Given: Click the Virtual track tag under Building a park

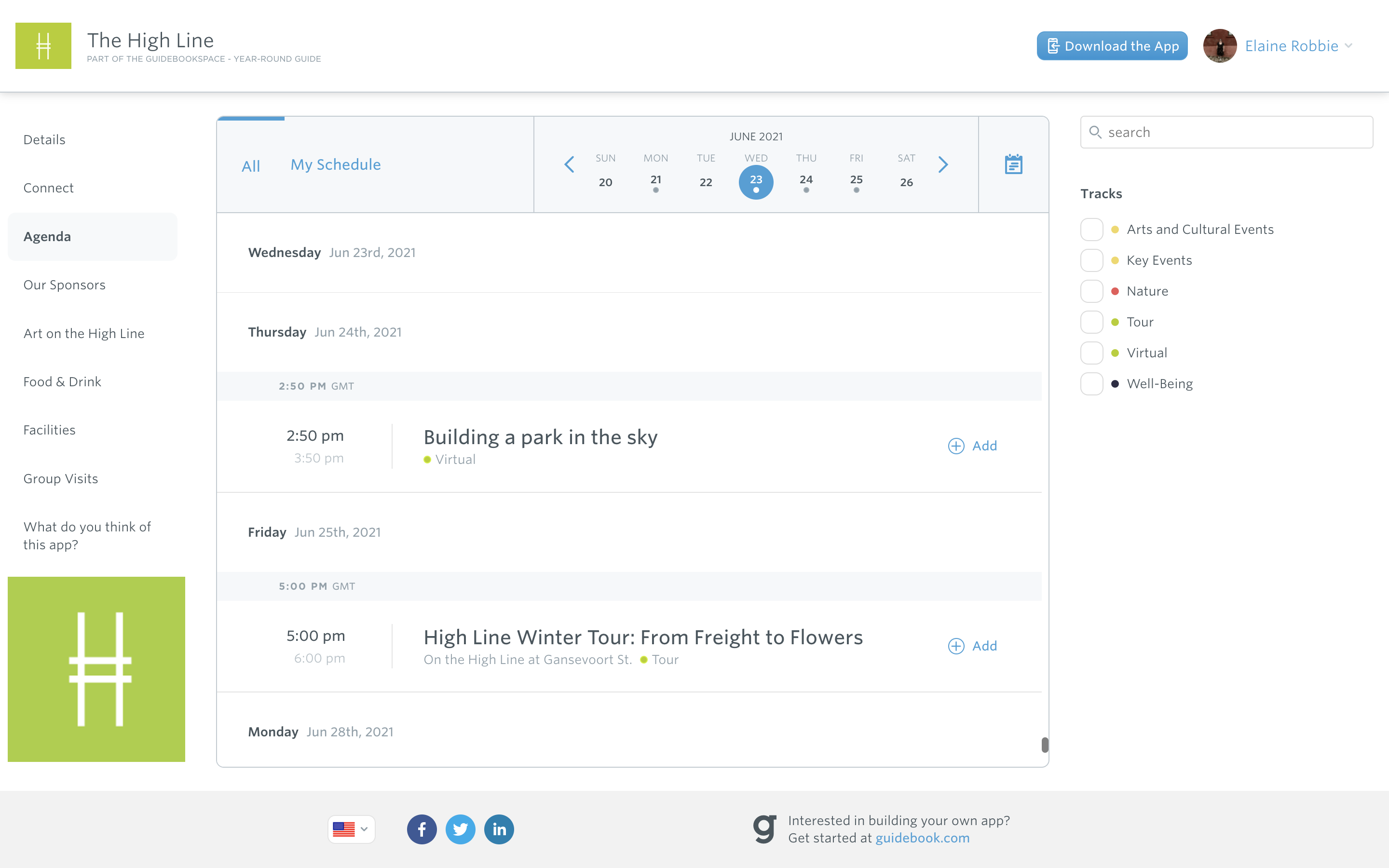Looking at the screenshot, I should pyautogui.click(x=449, y=460).
